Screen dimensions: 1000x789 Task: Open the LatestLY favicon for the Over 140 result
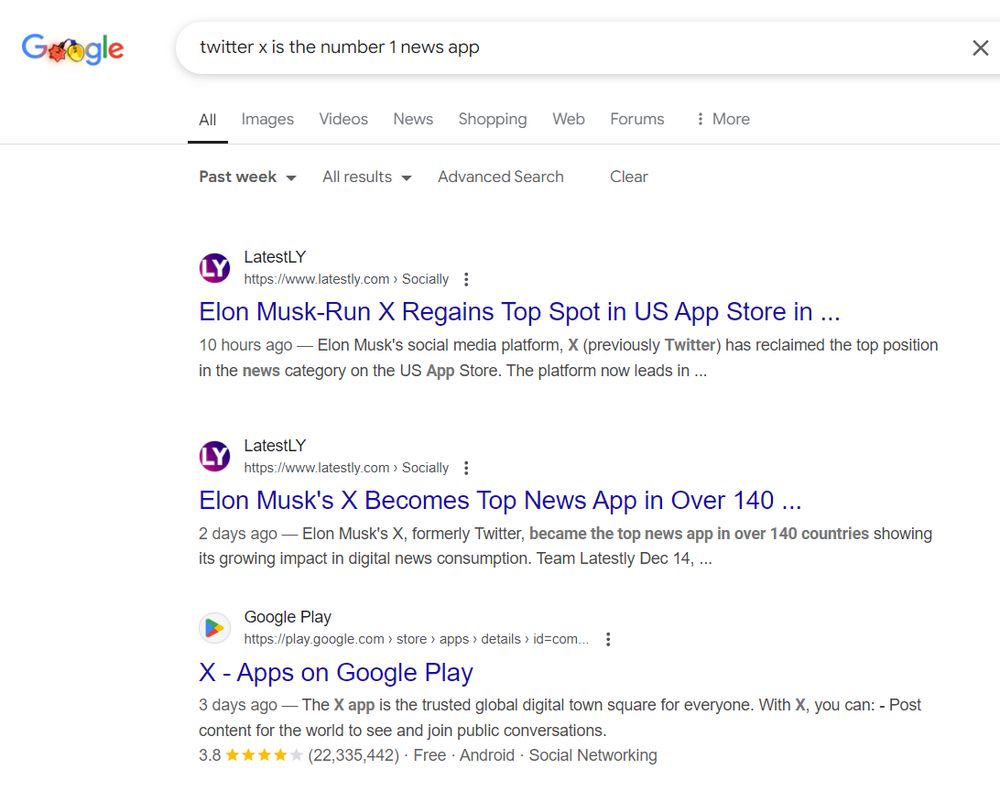point(214,456)
